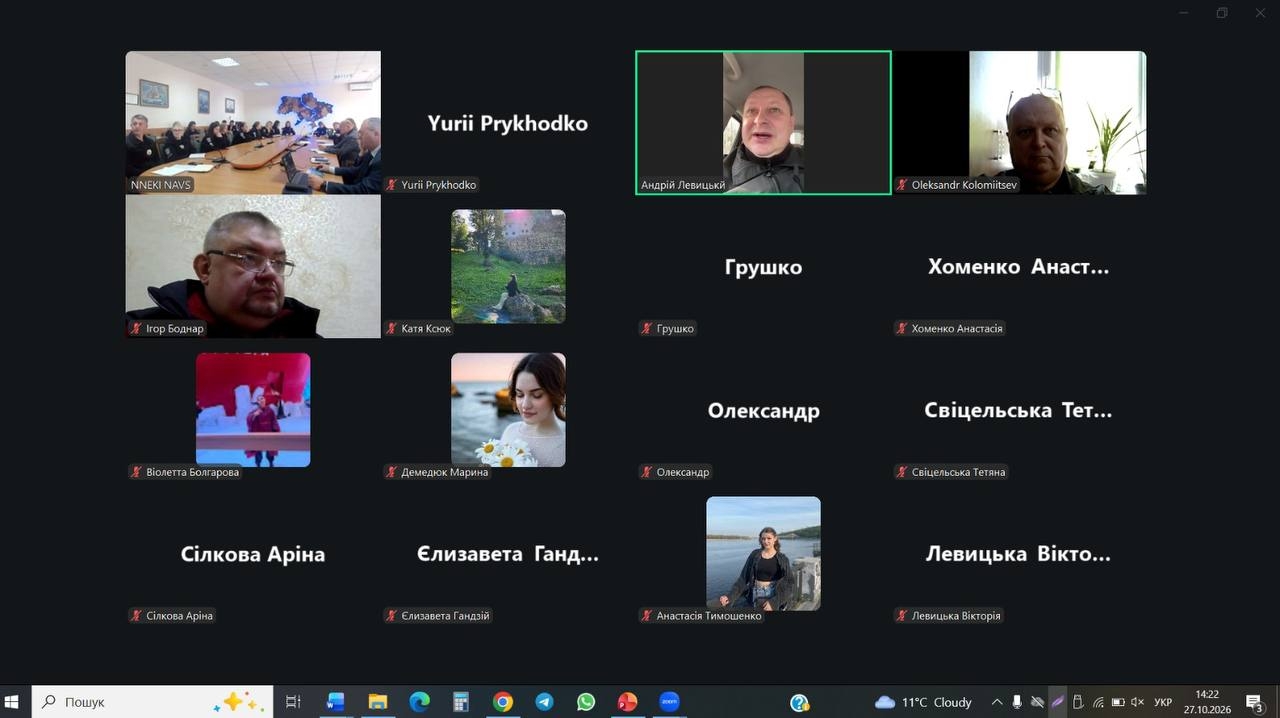Click muted mic icon beside Yurii Prykhodko label
This screenshot has width=1280, height=718.
392,185
